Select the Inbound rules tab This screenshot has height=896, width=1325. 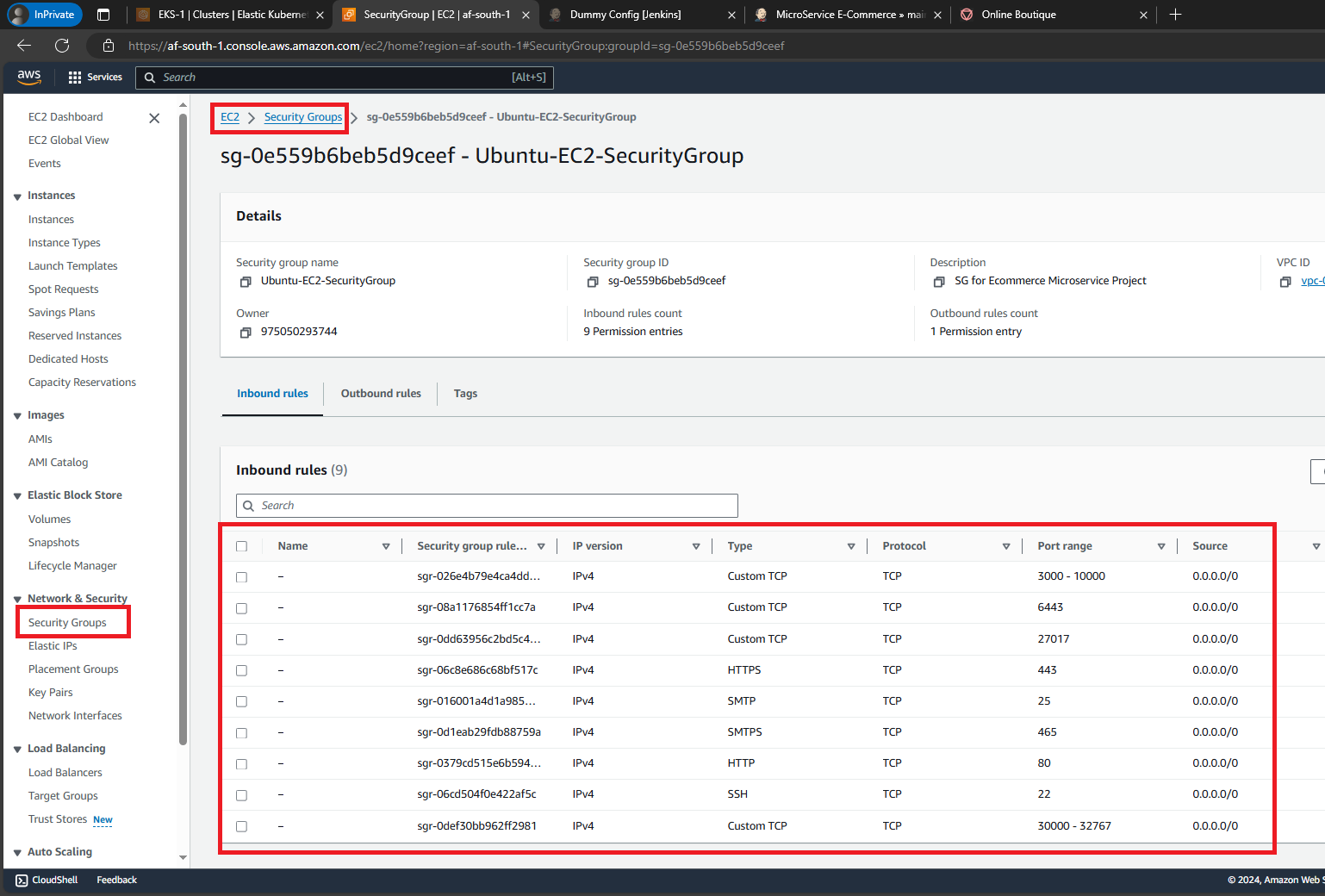tap(272, 394)
